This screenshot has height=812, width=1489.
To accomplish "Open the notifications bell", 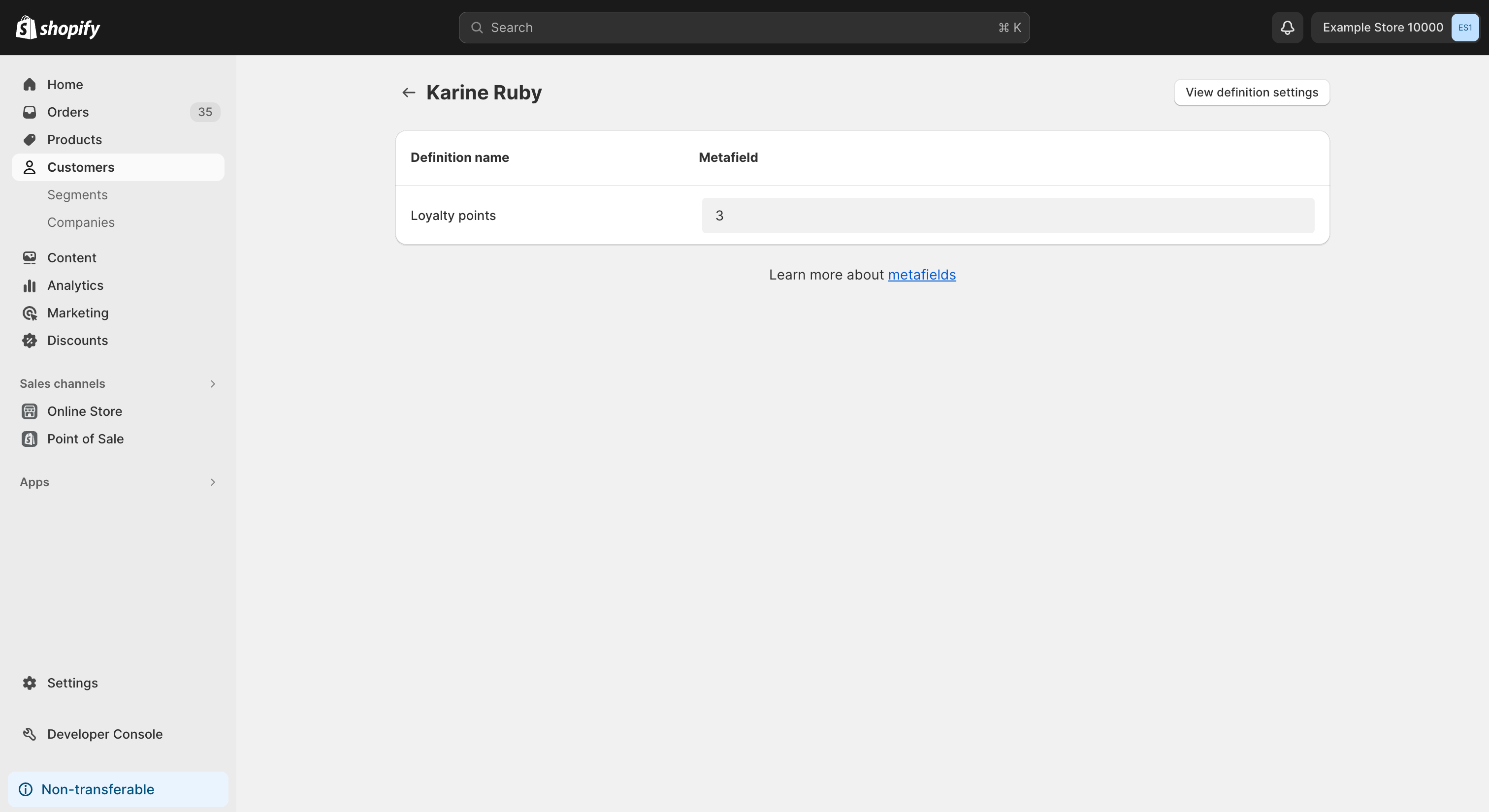I will (1287, 27).
